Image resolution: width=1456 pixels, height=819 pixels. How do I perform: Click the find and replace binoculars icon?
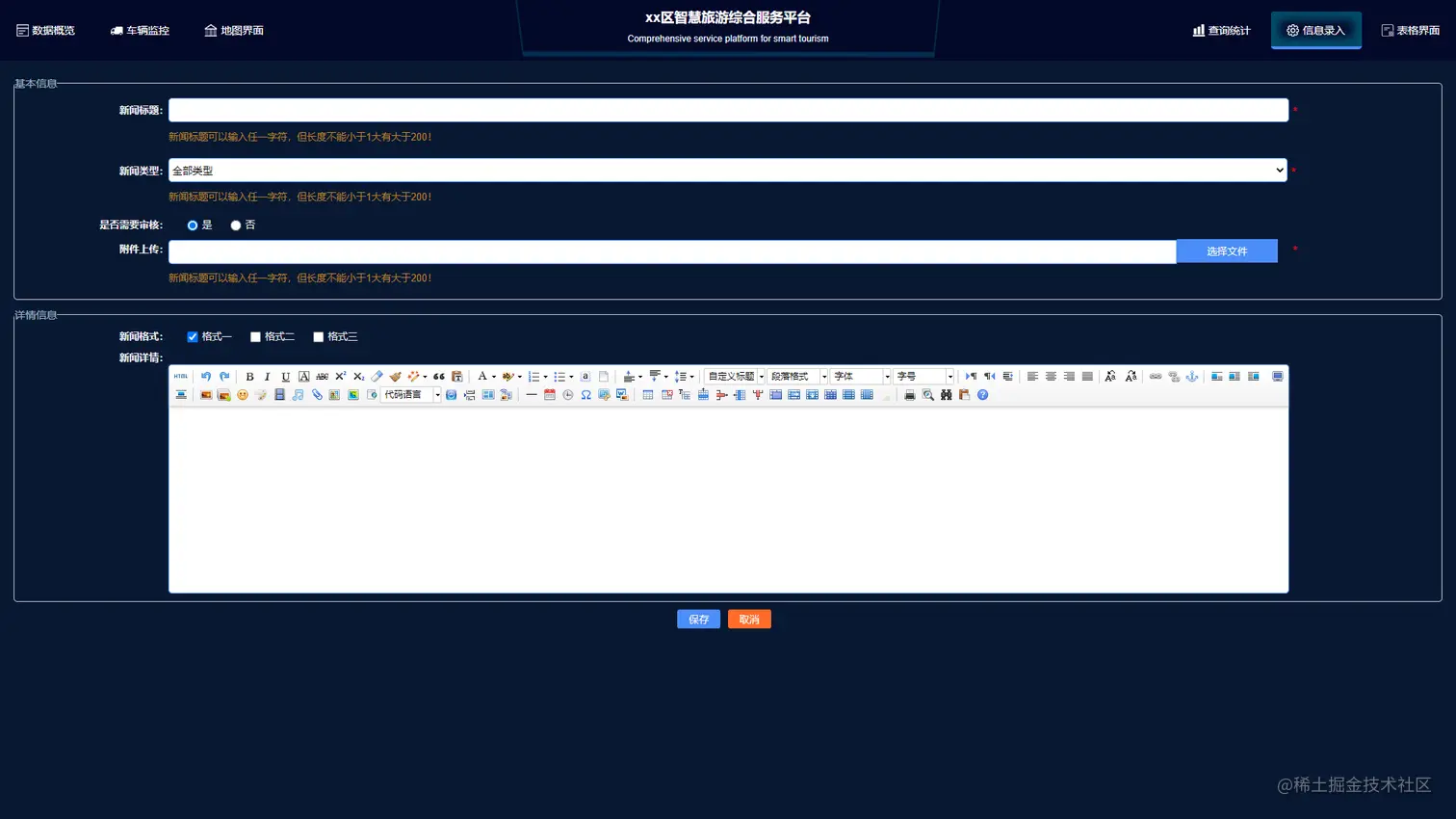[x=947, y=395]
